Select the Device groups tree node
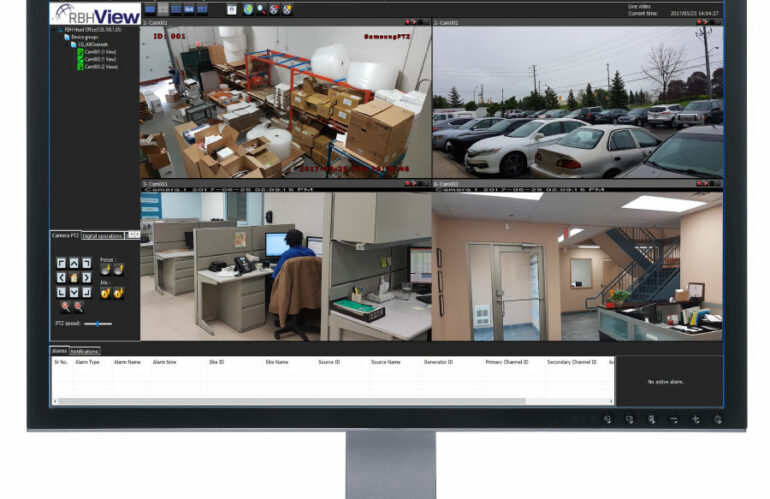 pos(84,37)
